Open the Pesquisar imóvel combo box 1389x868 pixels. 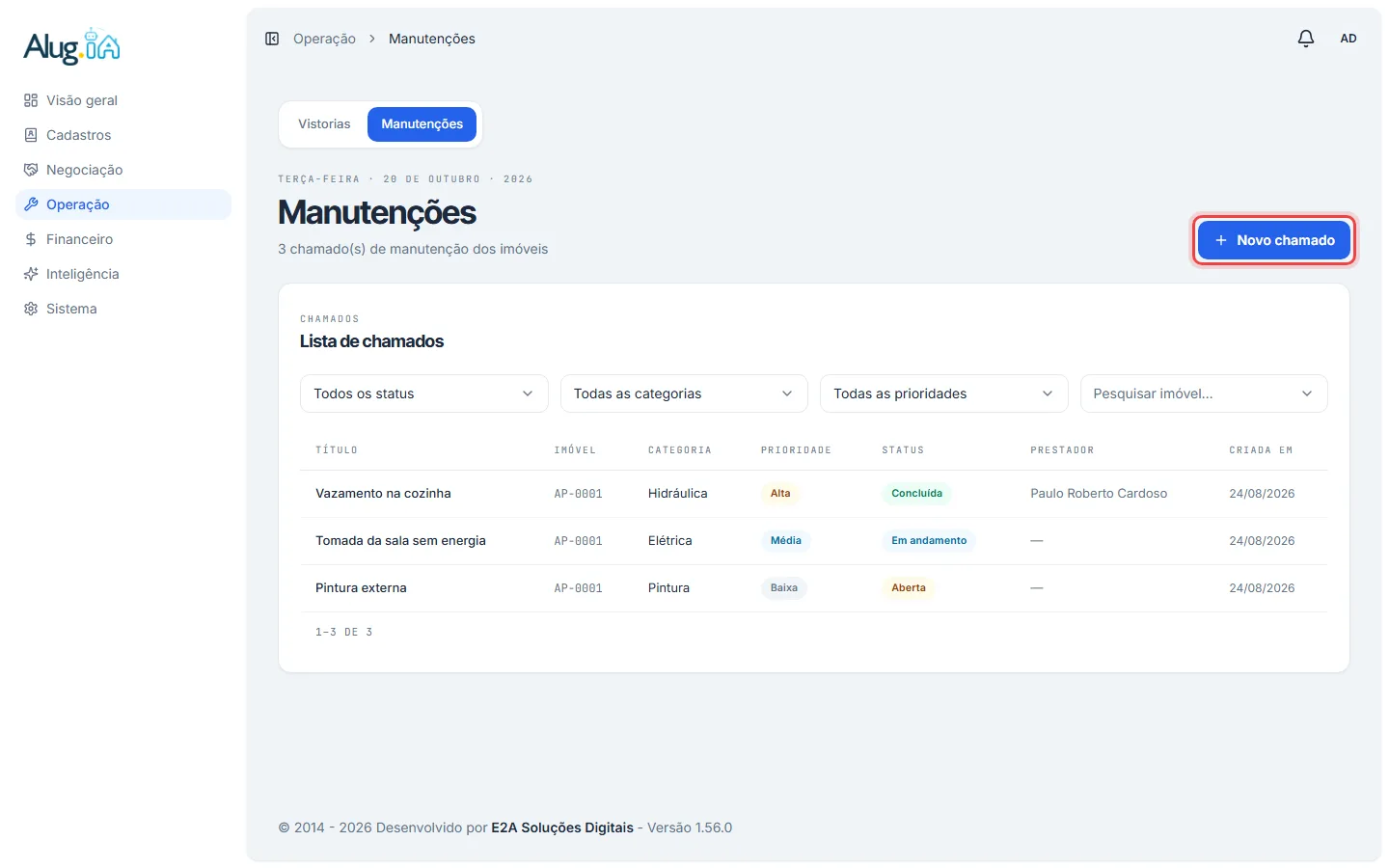tap(1204, 393)
